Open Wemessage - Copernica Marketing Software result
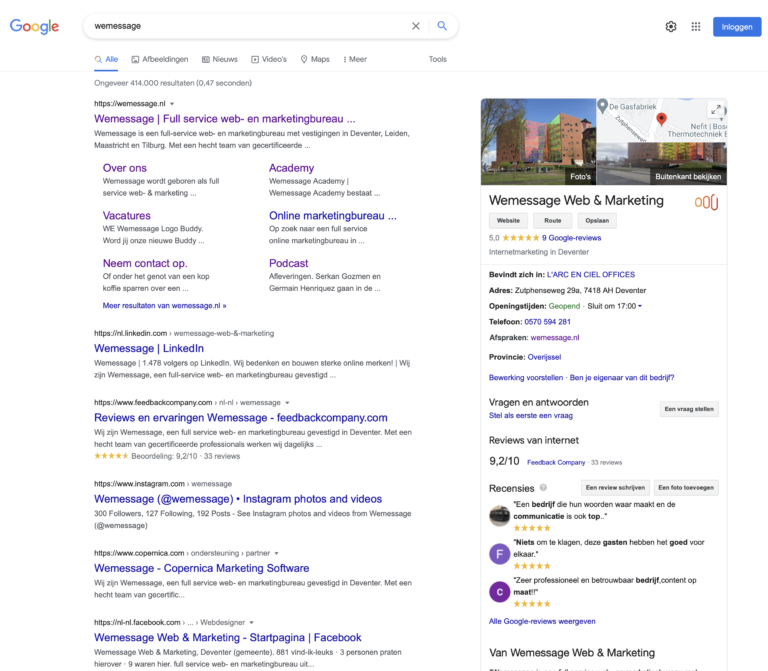Screen dimensions: 768x671 [x=201, y=568]
